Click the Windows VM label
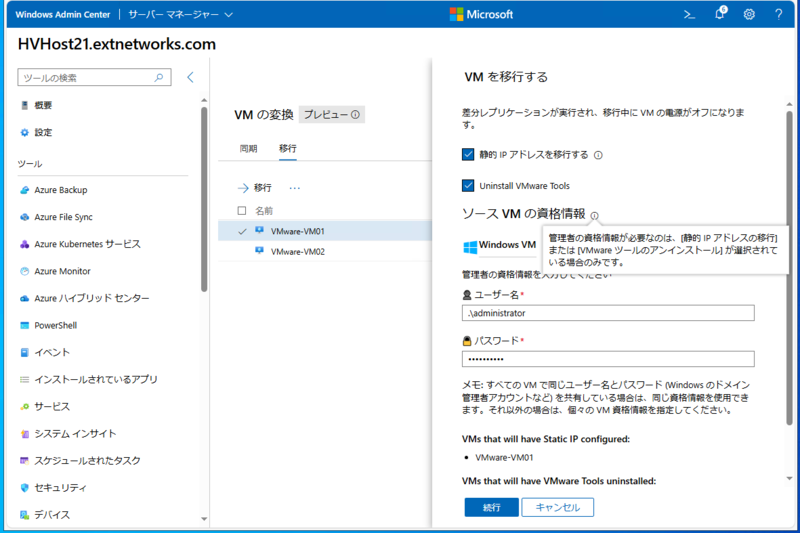The image size is (800, 533). pyautogui.click(x=507, y=245)
